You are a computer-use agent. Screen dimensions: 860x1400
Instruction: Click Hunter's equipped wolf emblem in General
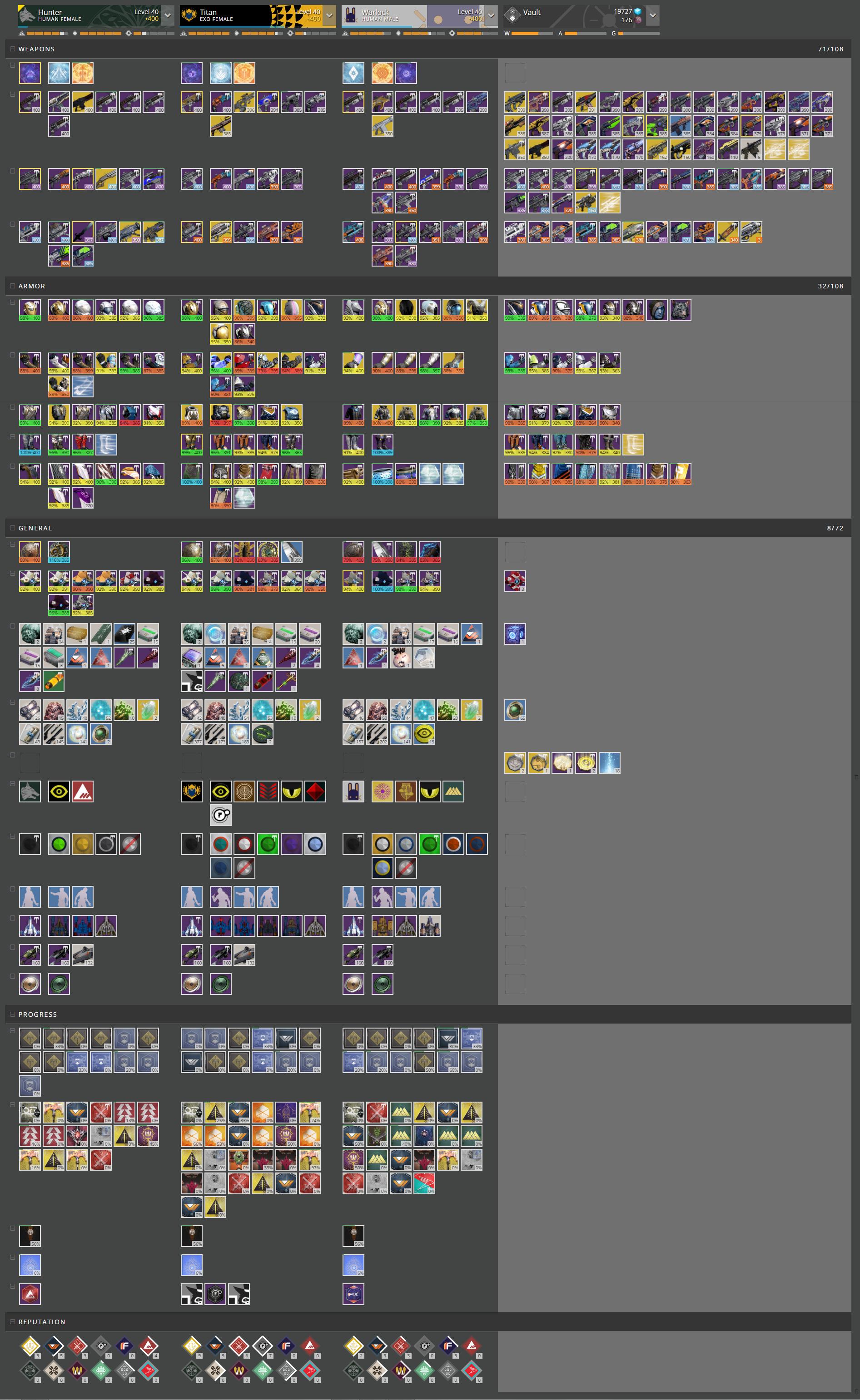[x=30, y=791]
